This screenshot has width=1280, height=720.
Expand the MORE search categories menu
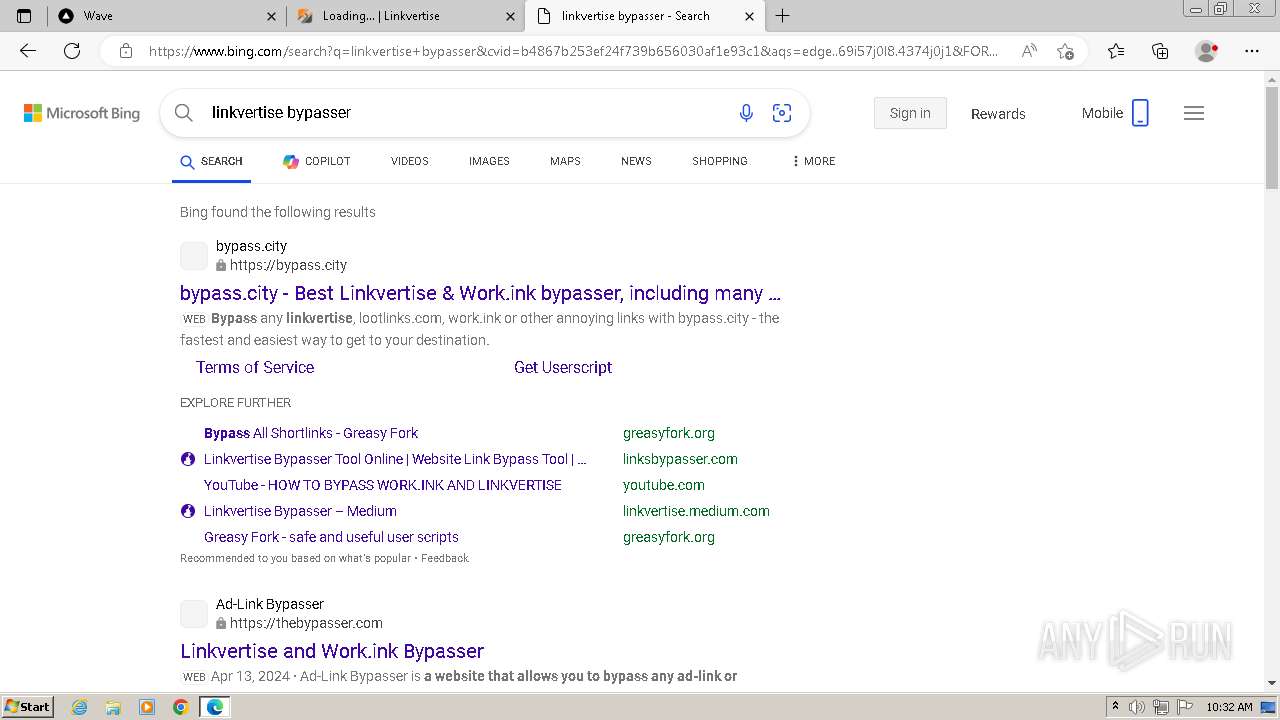point(813,161)
